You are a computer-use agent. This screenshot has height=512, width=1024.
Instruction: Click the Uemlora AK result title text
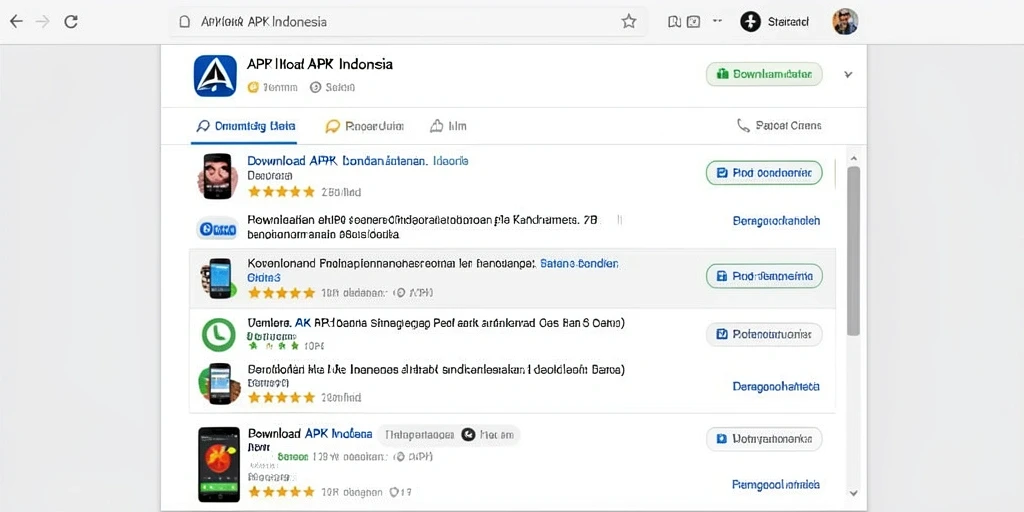coord(436,323)
